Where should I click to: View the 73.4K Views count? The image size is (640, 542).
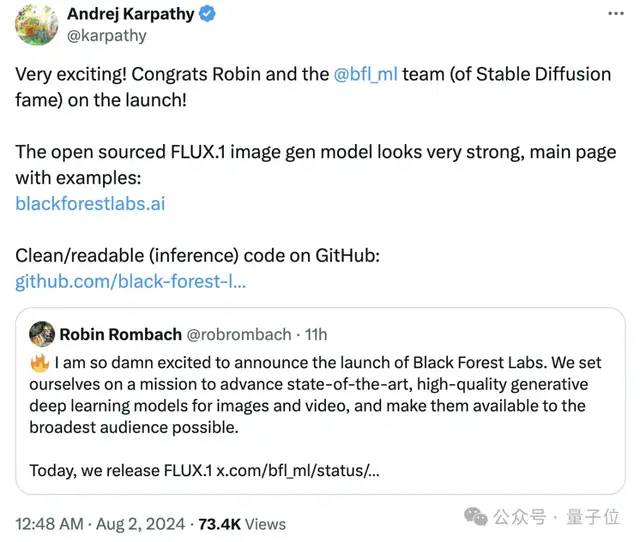[242, 524]
